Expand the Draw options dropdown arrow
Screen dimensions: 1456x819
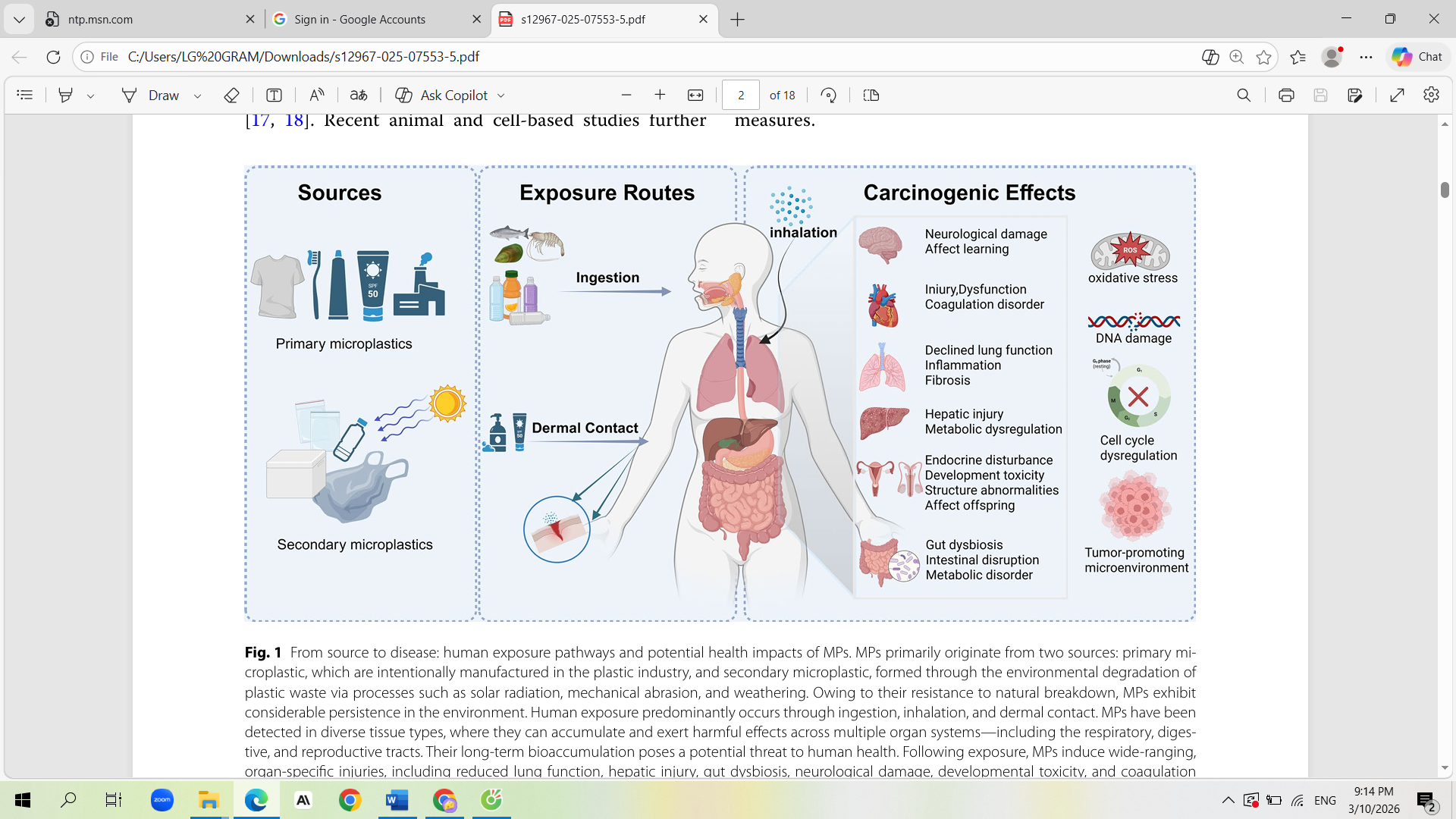(198, 96)
